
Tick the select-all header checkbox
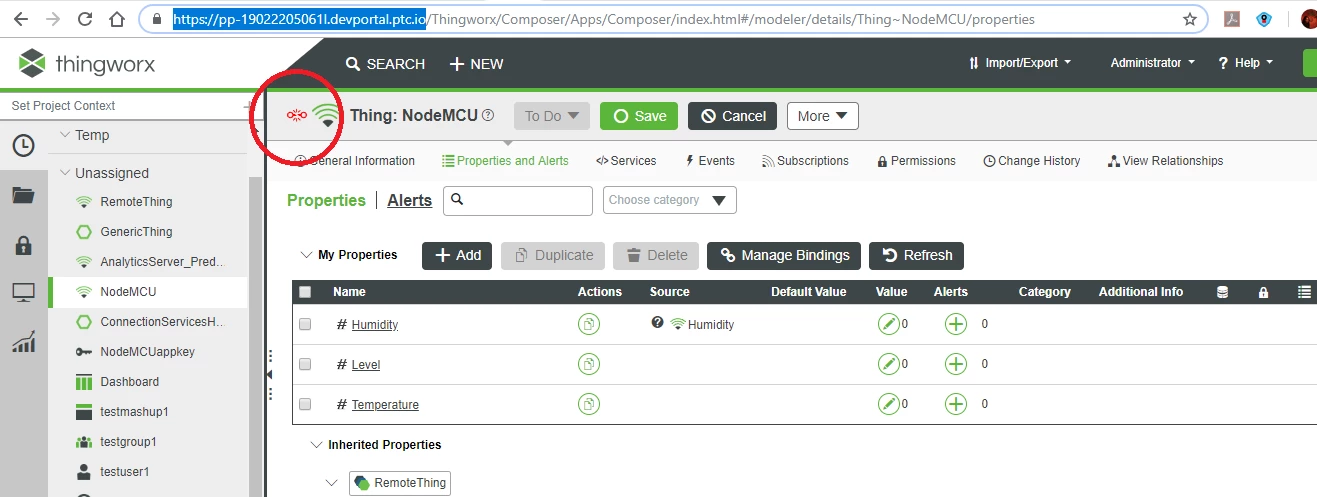point(305,292)
